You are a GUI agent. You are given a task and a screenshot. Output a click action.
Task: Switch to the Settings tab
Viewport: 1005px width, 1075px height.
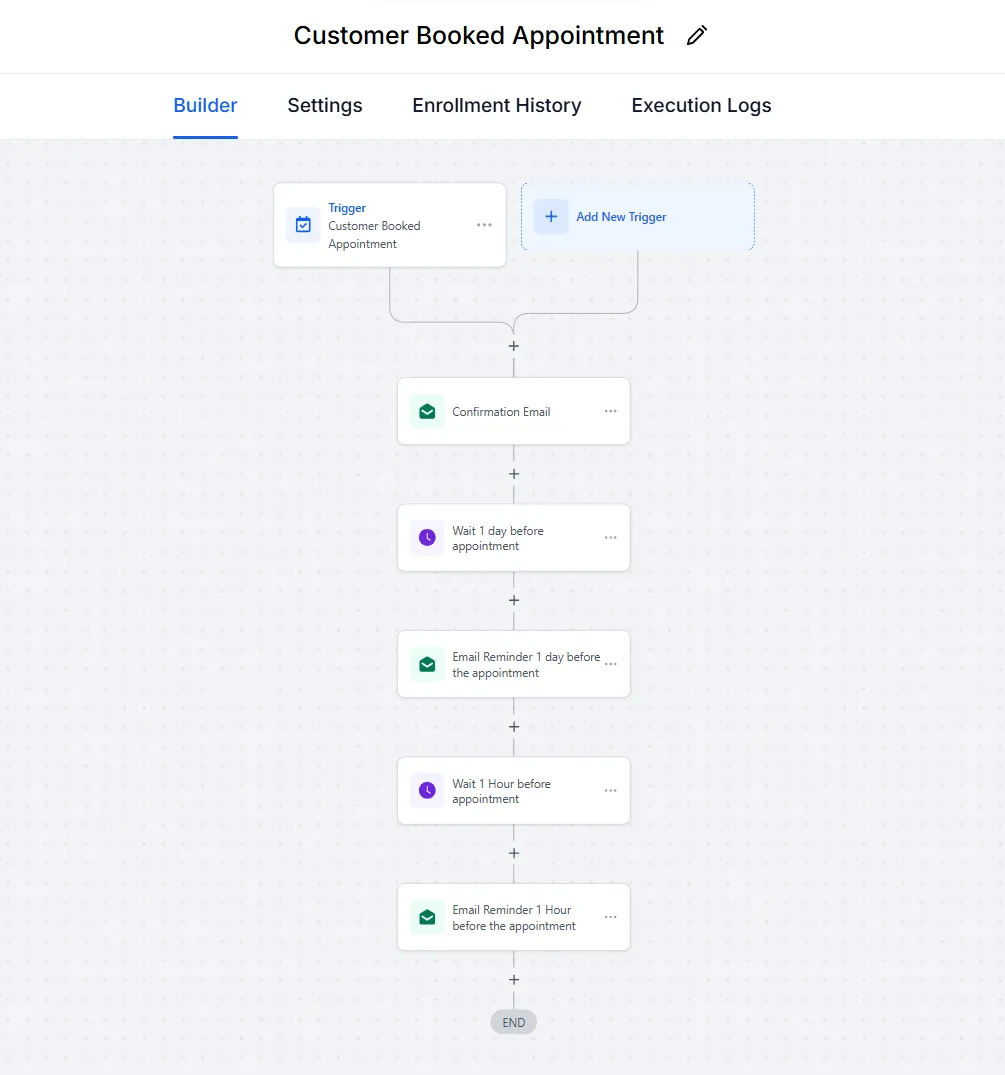324,106
